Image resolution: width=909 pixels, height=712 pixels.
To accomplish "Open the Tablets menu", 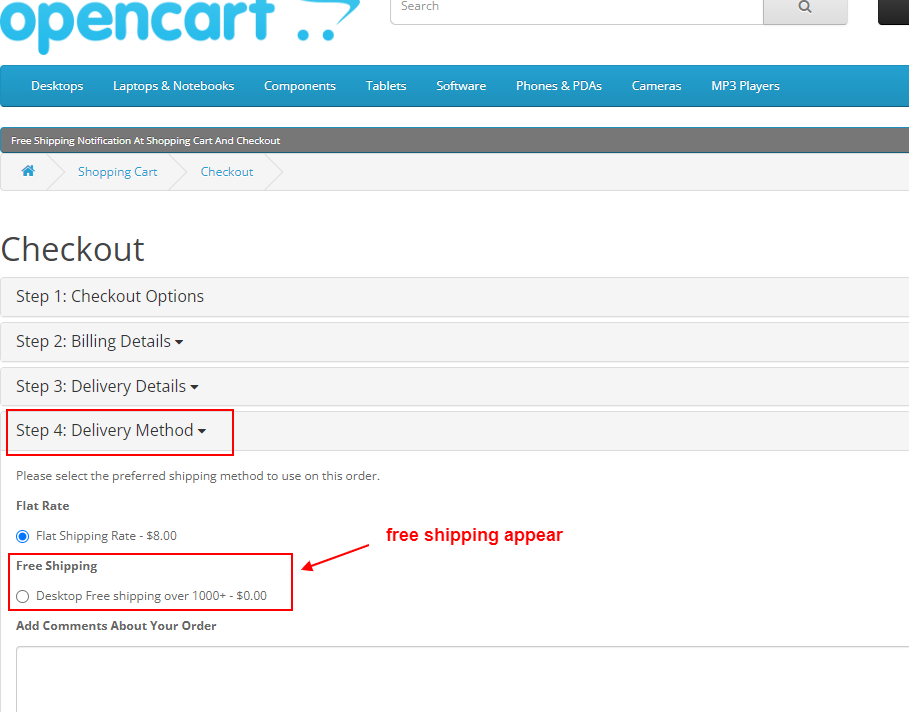I will coord(385,86).
